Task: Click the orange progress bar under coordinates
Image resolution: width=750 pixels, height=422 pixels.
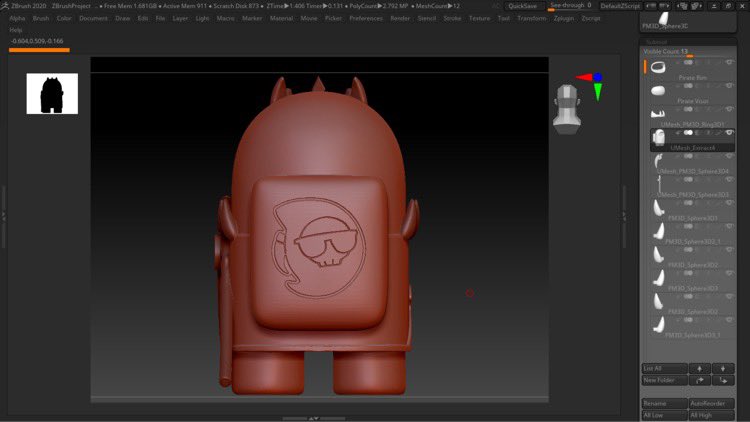Action: point(39,50)
